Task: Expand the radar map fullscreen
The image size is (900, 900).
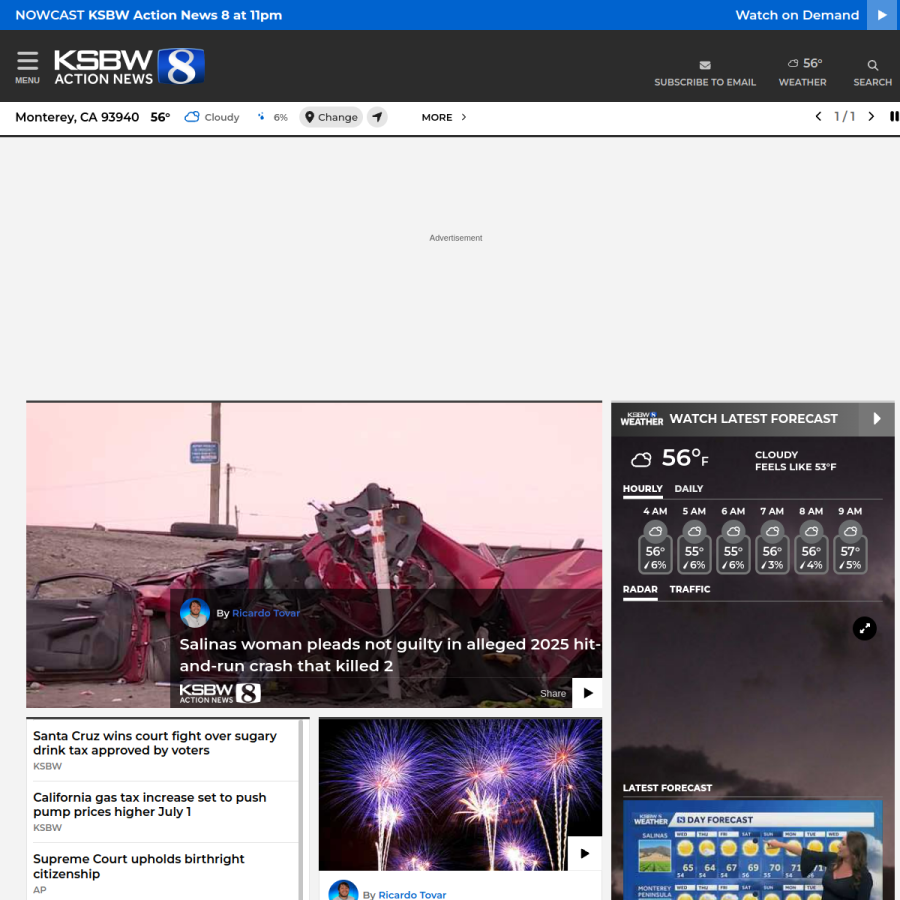Action: point(864,629)
